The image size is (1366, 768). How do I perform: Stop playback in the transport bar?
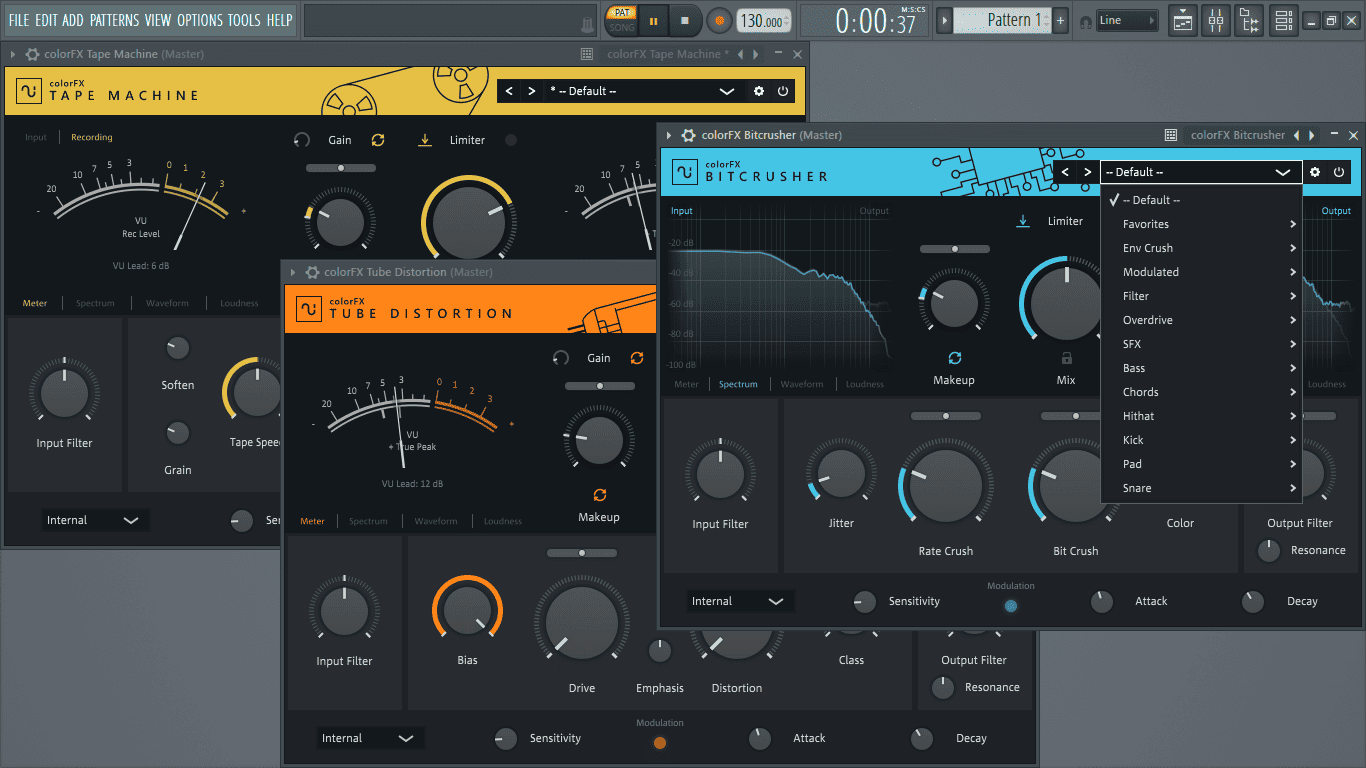pyautogui.click(x=685, y=20)
